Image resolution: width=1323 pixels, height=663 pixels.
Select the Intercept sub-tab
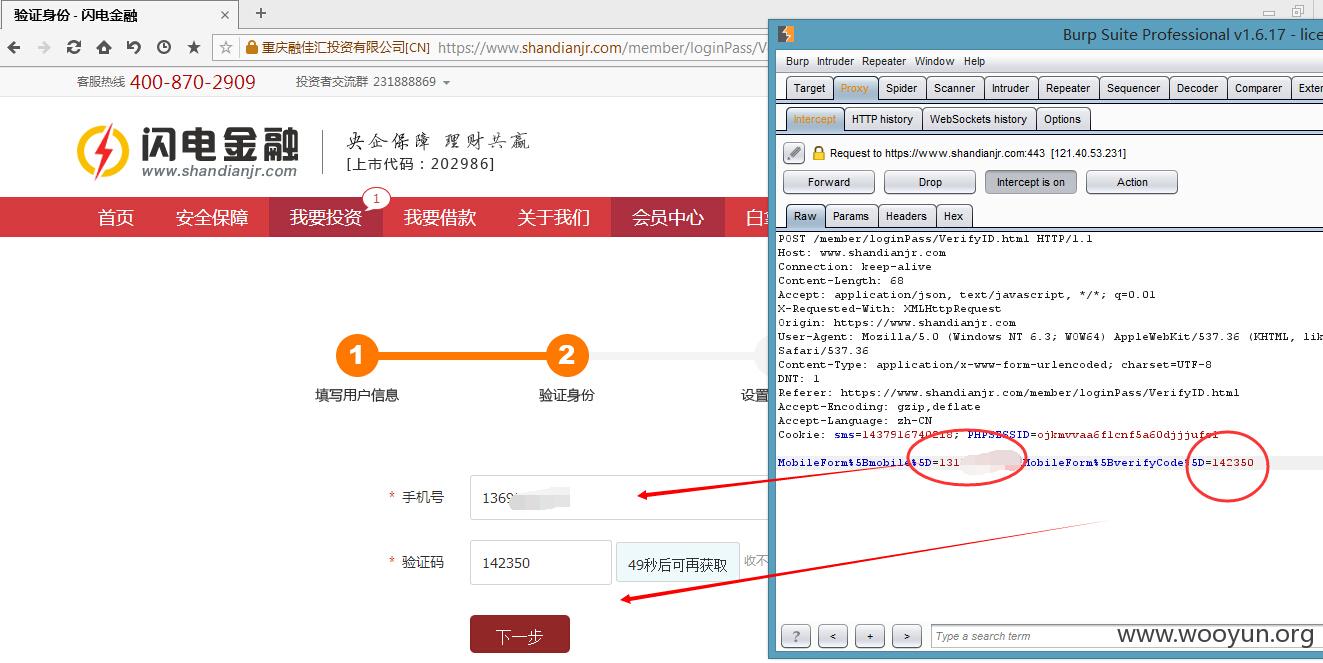(x=814, y=119)
